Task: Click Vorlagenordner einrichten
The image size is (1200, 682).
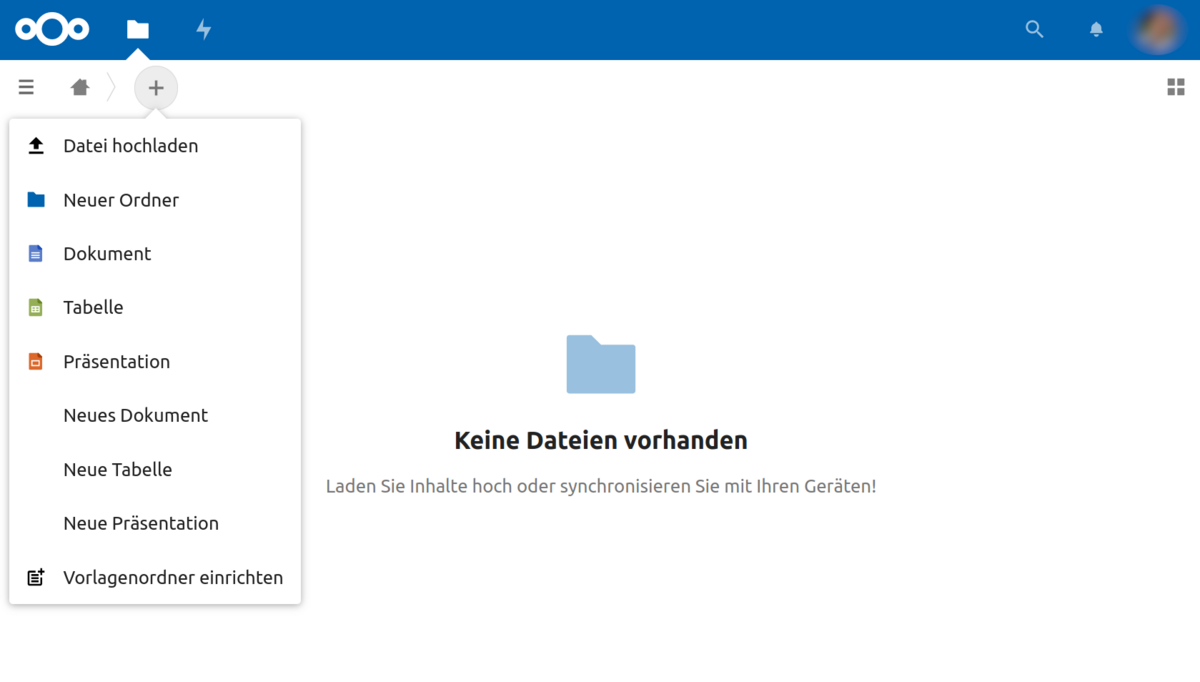Action: pos(172,578)
